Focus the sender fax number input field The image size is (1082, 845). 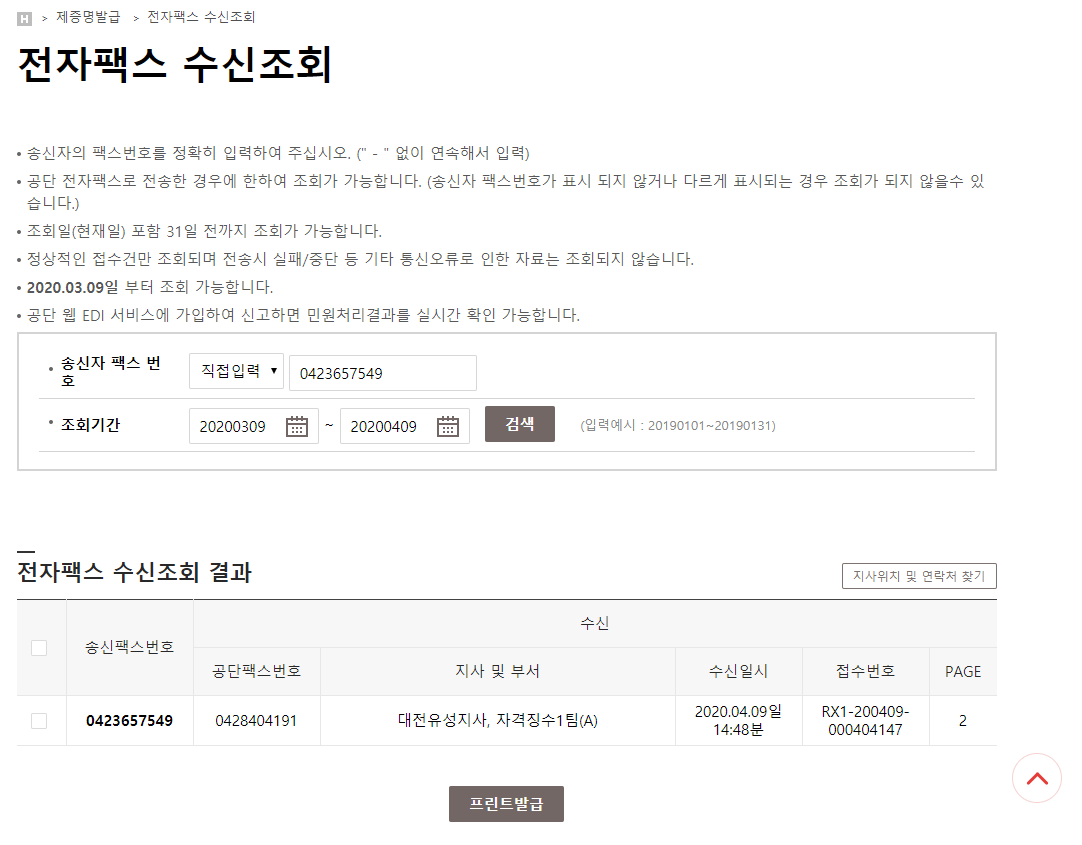[382, 373]
